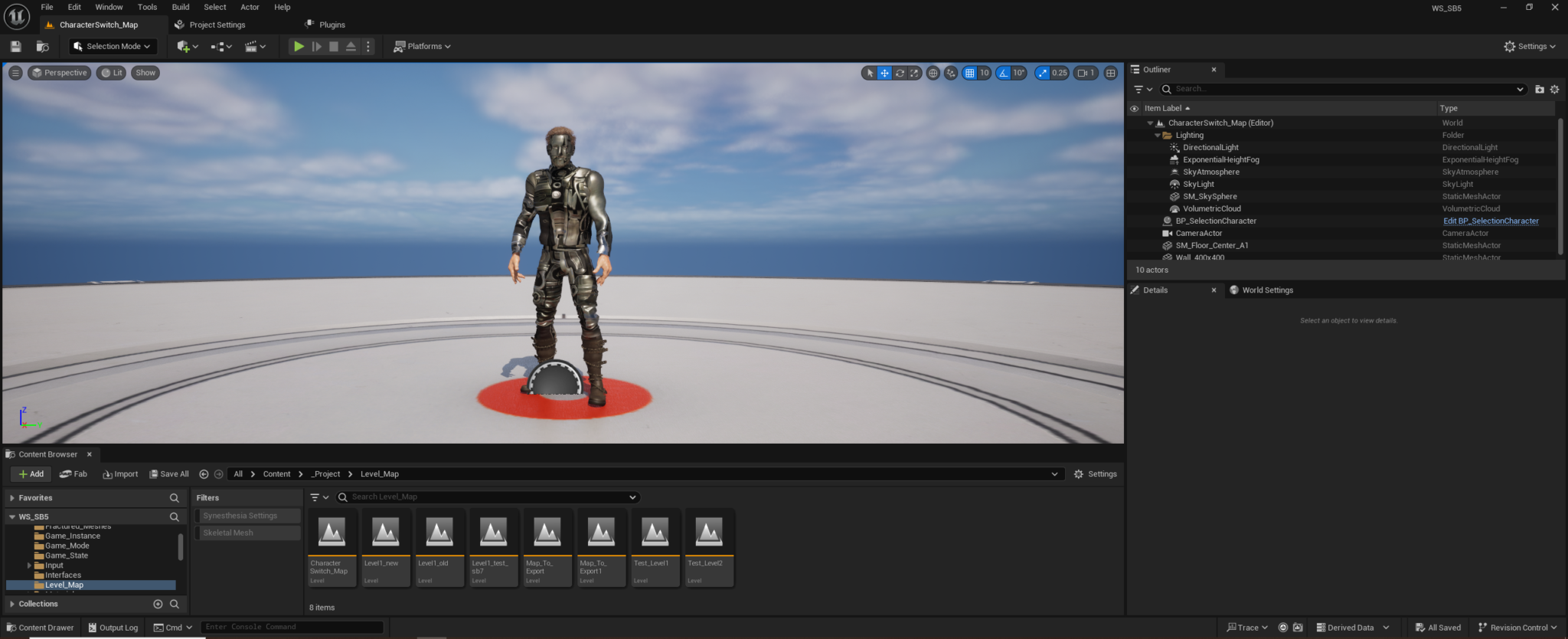
Task: Expand the Collections section
Action: [12, 604]
